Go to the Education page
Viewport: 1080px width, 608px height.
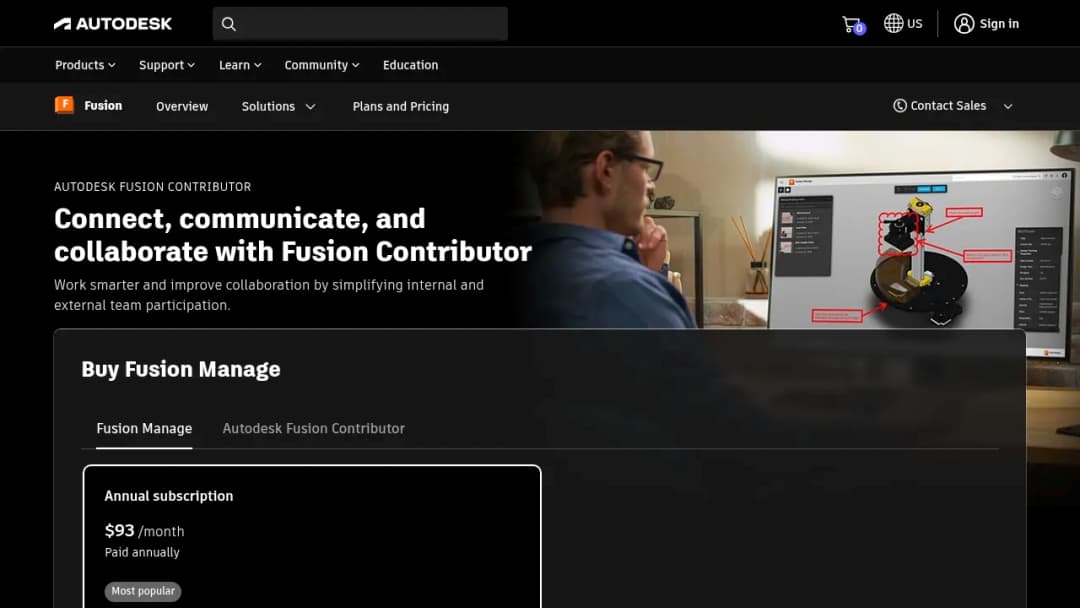click(411, 65)
